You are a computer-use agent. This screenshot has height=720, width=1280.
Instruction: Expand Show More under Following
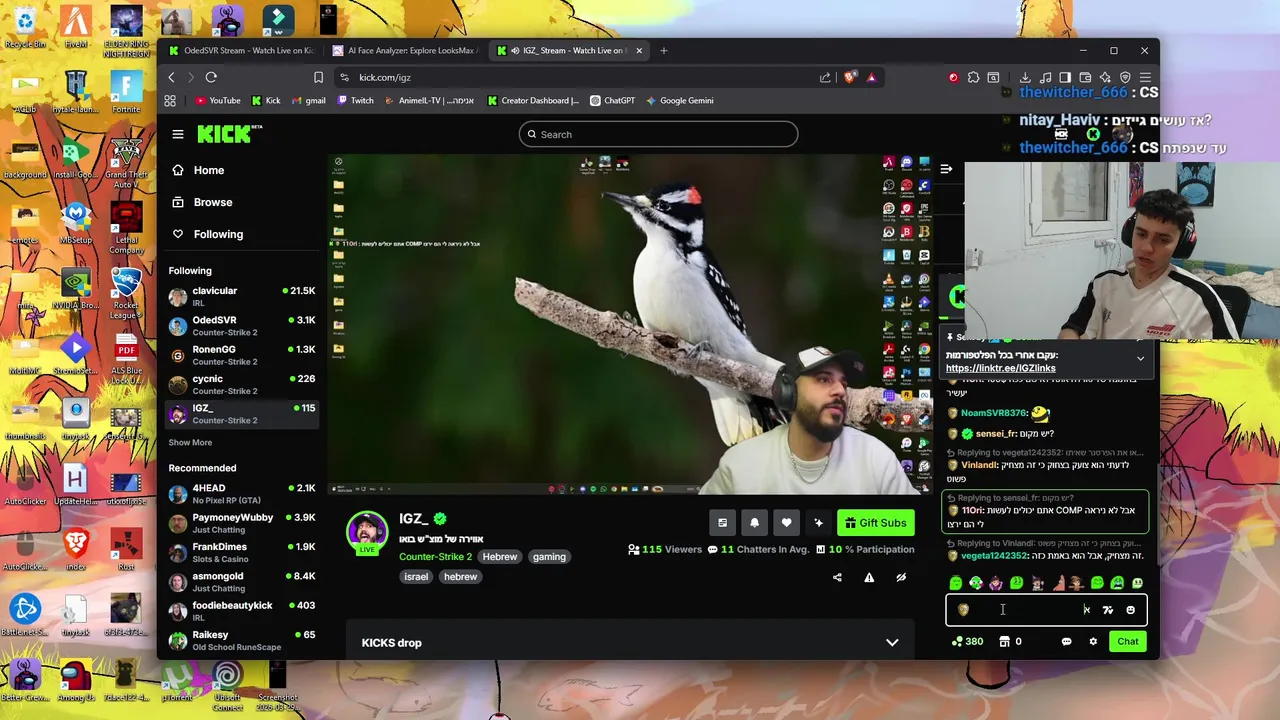point(190,442)
